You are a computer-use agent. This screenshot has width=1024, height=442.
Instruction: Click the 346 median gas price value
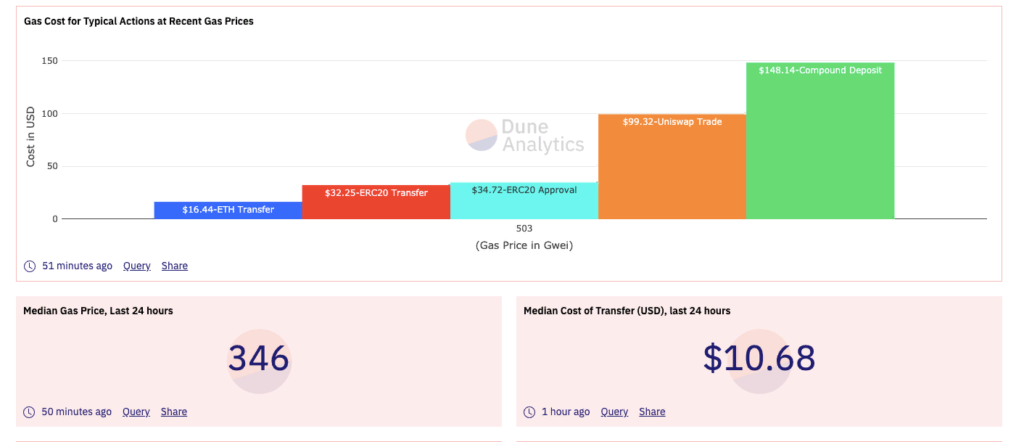click(x=258, y=359)
